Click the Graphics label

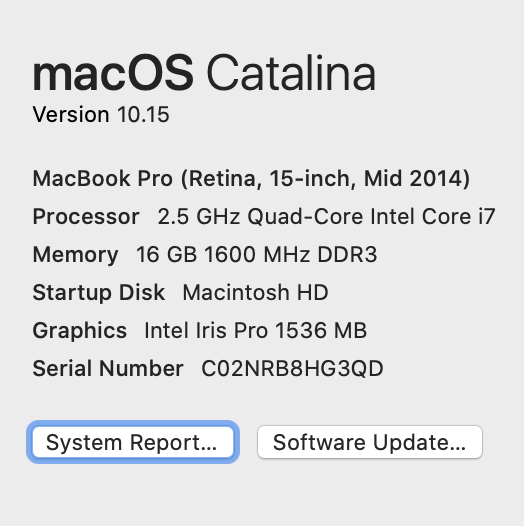[80, 331]
